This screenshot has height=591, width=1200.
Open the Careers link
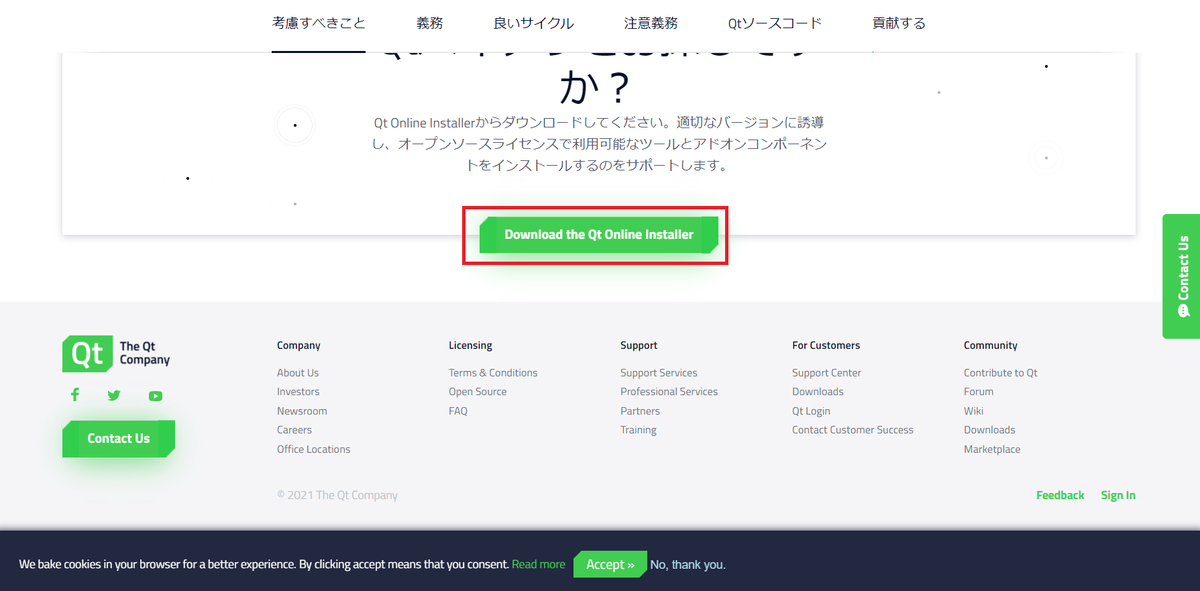pos(294,430)
